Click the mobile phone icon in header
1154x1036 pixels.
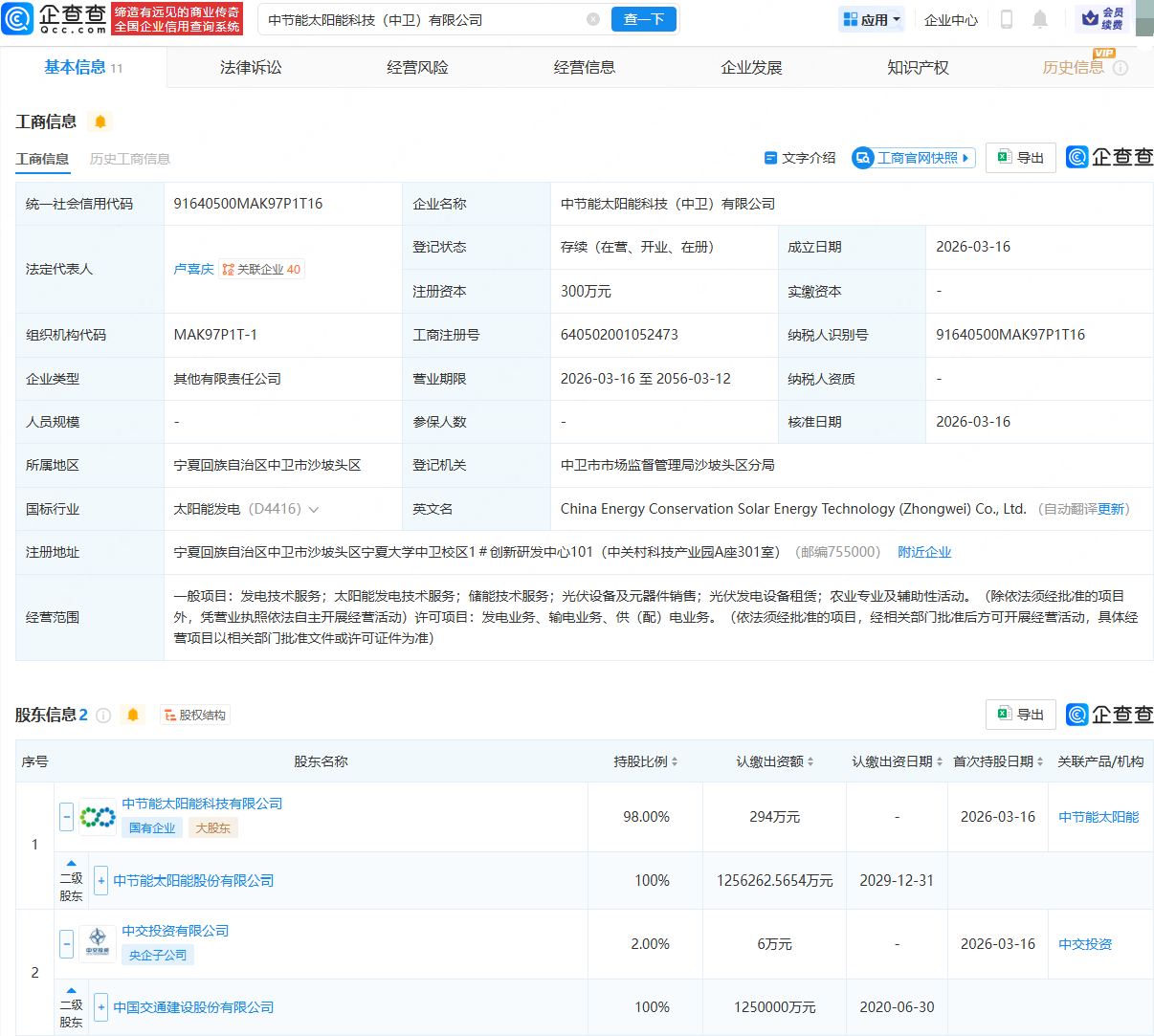click(1006, 19)
